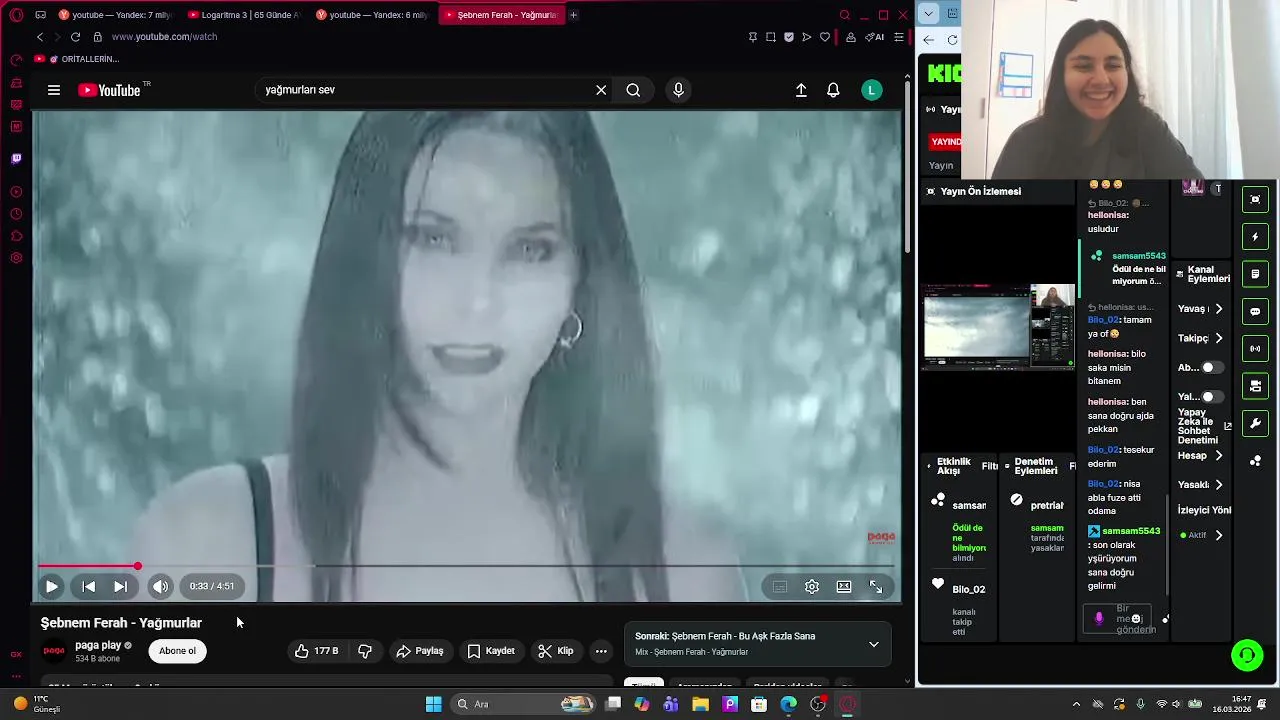Select the Şebnem Ferah - Yağmurlar tab
The image size is (1280, 720).
(x=500, y=15)
